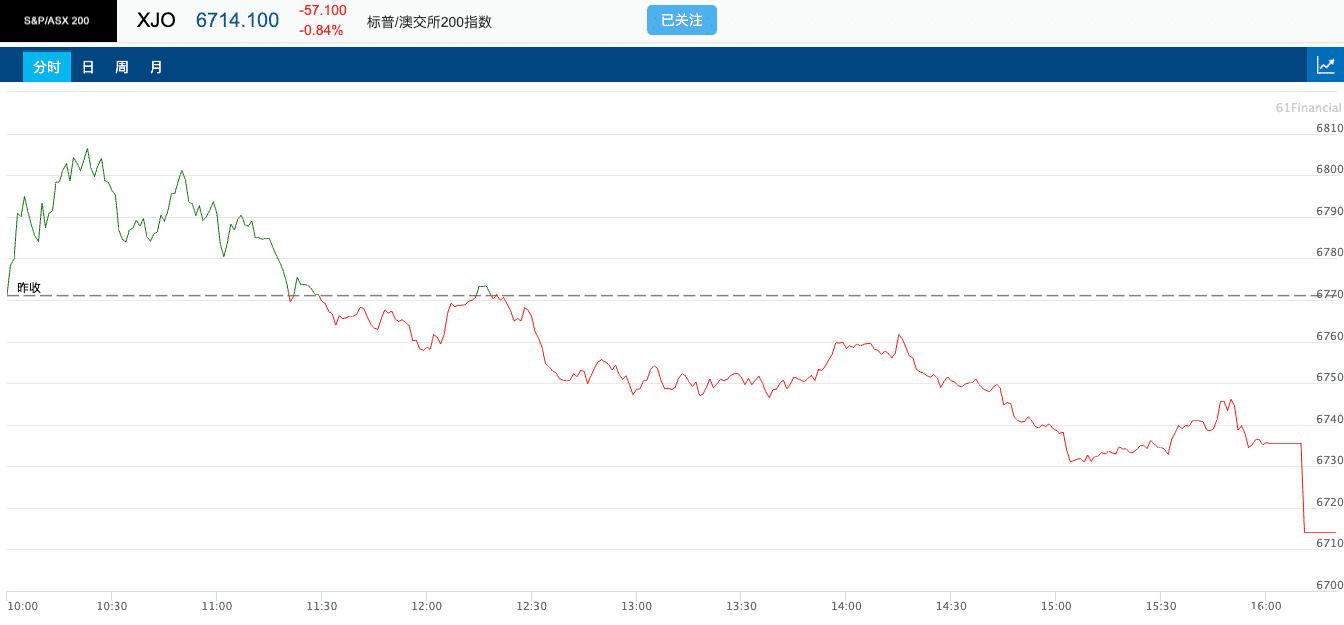Click the 6770 y-axis label
The width and height of the screenshot is (1344, 625).
pos(1329,294)
